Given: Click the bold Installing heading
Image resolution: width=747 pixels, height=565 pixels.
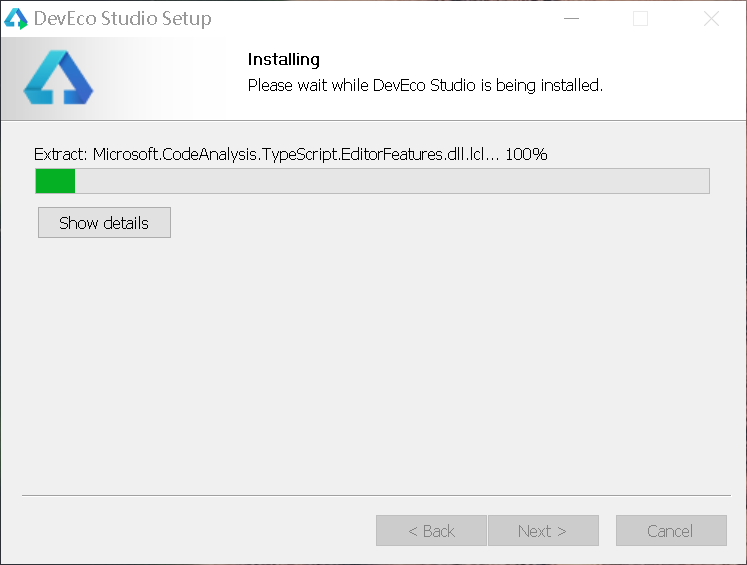Looking at the screenshot, I should coord(283,60).
